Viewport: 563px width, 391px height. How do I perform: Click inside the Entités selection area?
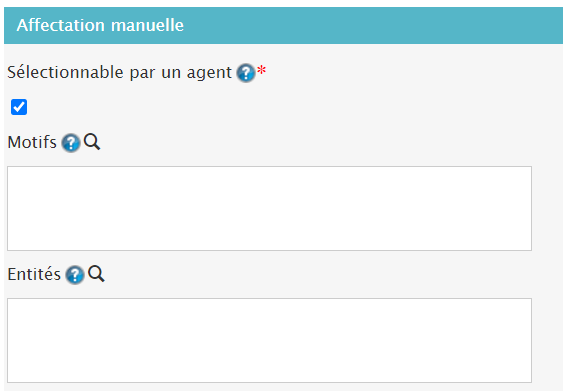point(269,340)
